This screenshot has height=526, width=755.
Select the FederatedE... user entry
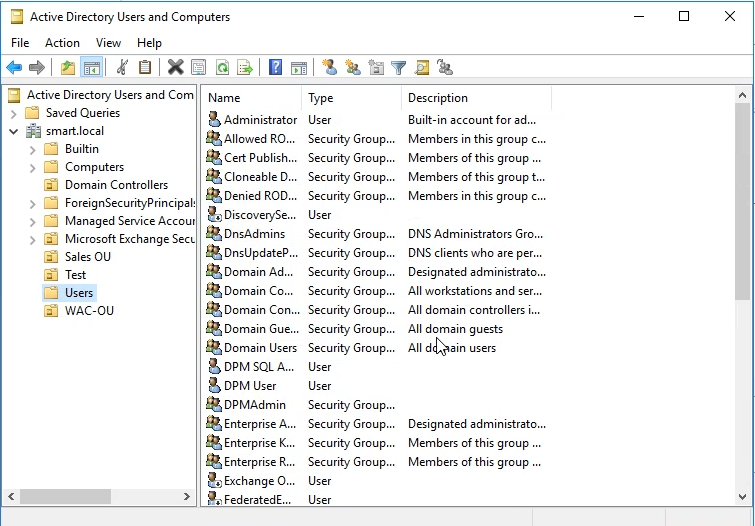(x=257, y=500)
